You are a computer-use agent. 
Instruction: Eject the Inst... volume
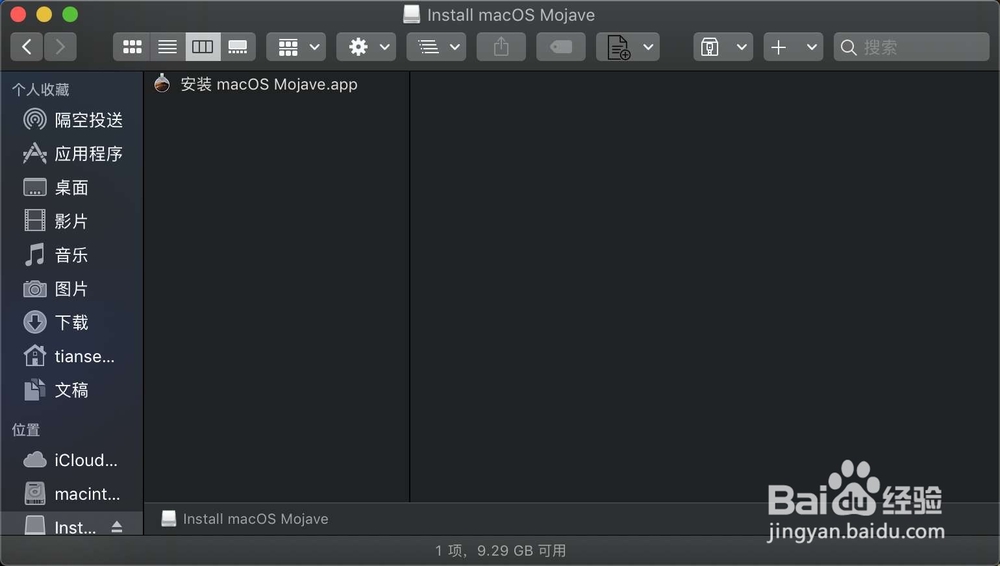tap(117, 526)
